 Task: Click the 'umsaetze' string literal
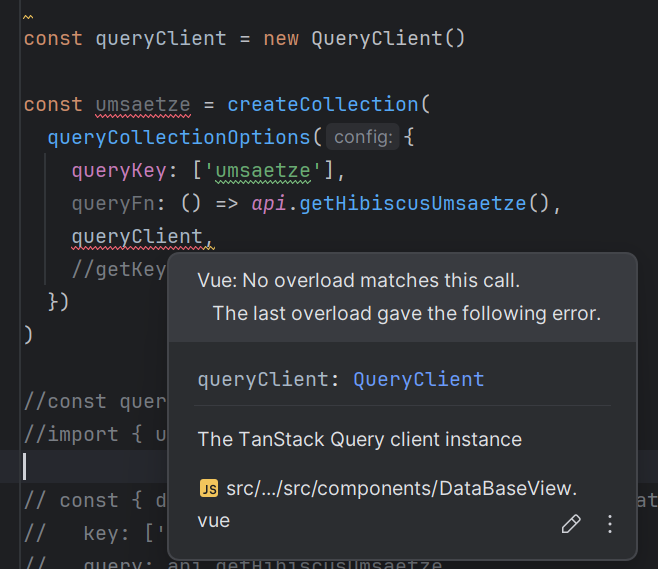pos(263,171)
